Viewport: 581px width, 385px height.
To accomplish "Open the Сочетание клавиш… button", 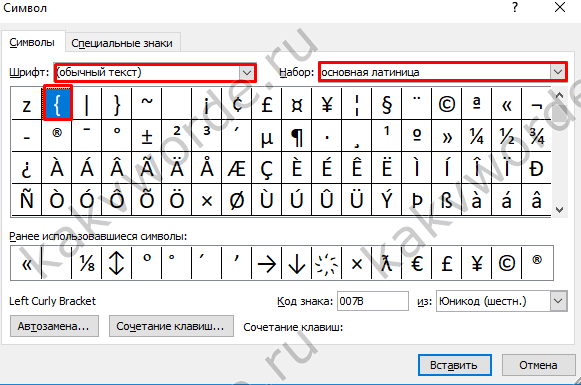I will [171, 326].
